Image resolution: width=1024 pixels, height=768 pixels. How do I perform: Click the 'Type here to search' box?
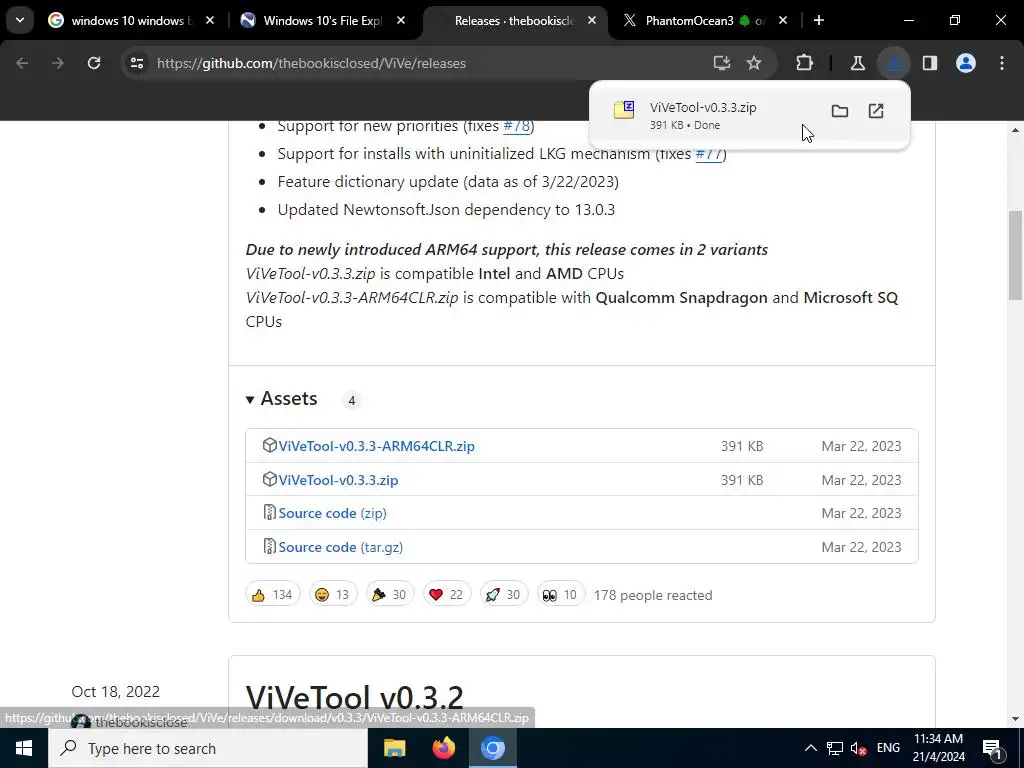pyautogui.click(x=208, y=748)
